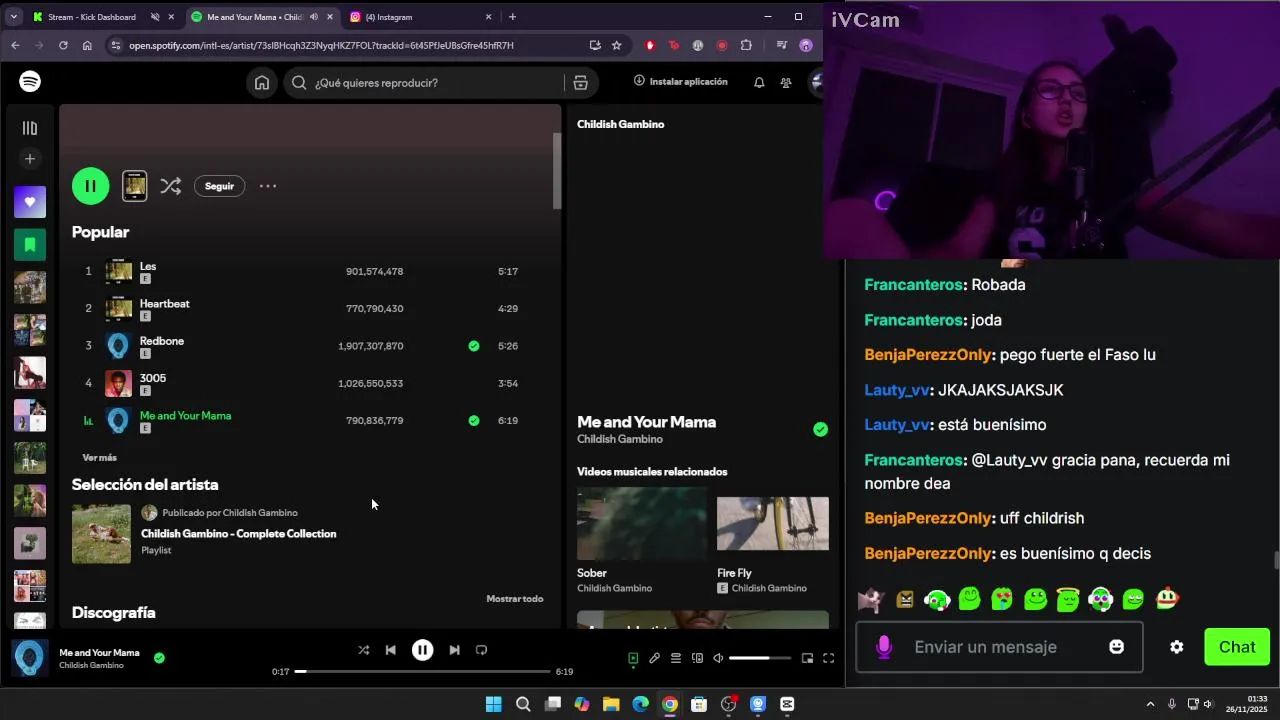This screenshot has width=1280, height=720.
Task: Switch to the (4) Instagram tab
Action: click(x=388, y=17)
